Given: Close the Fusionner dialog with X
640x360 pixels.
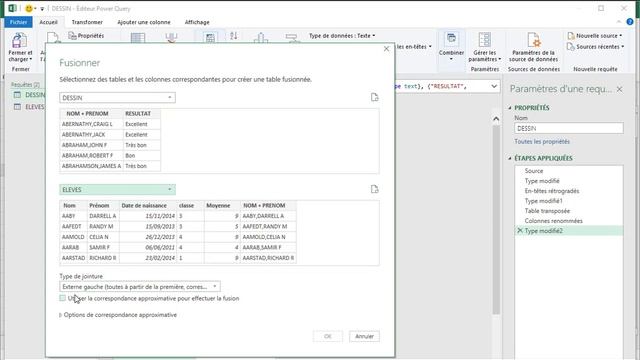Looking at the screenshot, I should 387,49.
